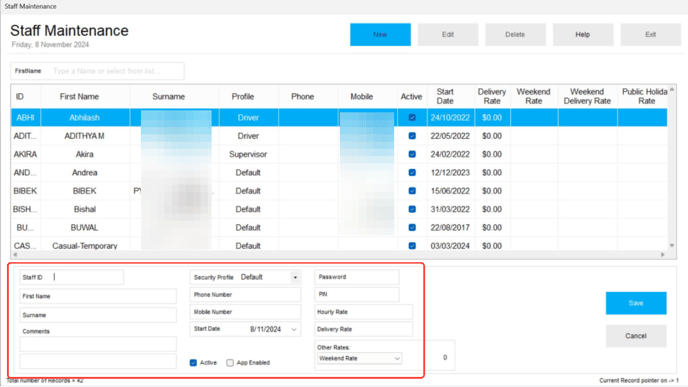Enable the App Enabled checkbox
This screenshot has height=387, width=688.
[230, 363]
